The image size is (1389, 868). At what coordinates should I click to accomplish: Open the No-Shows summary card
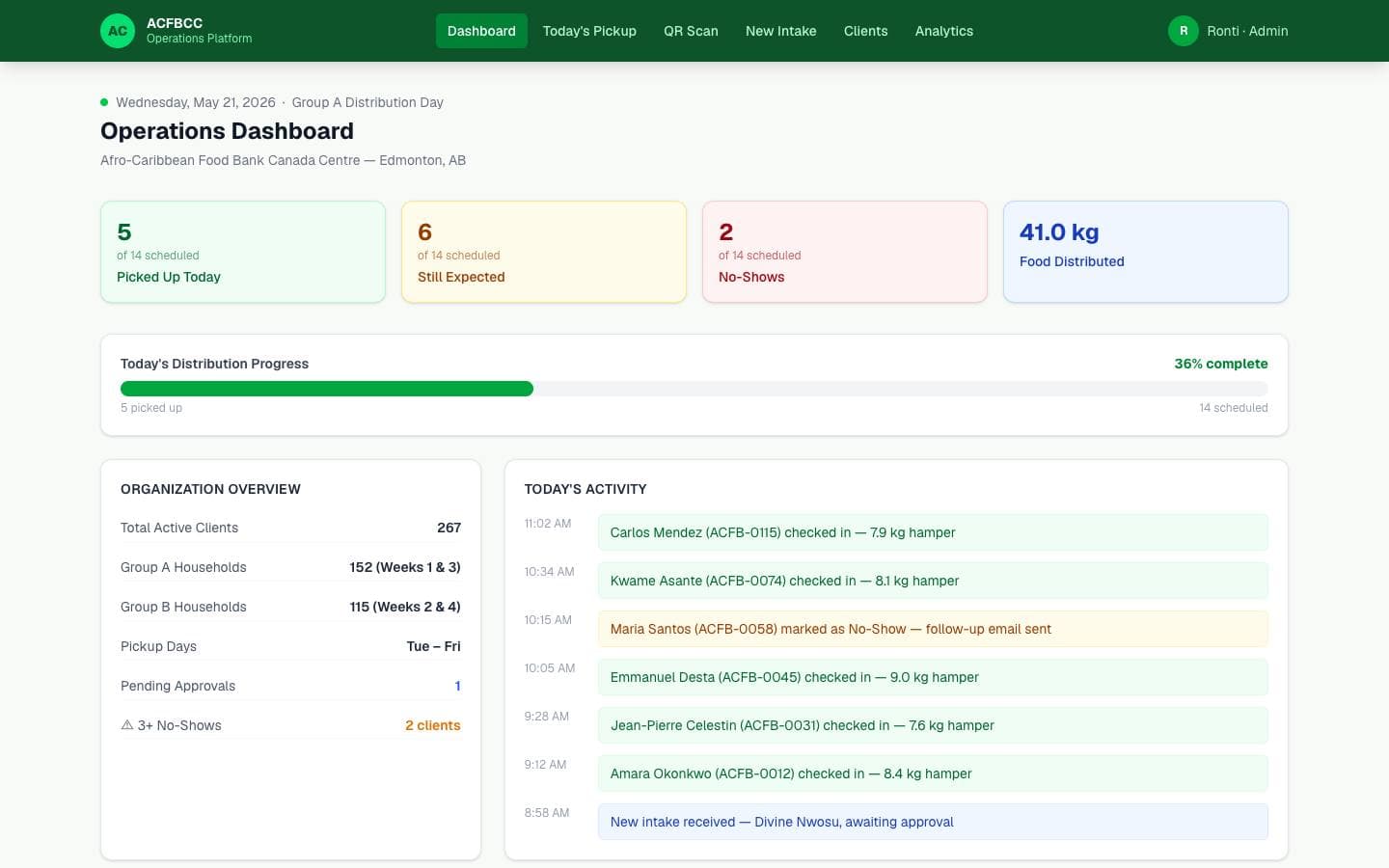(845, 252)
